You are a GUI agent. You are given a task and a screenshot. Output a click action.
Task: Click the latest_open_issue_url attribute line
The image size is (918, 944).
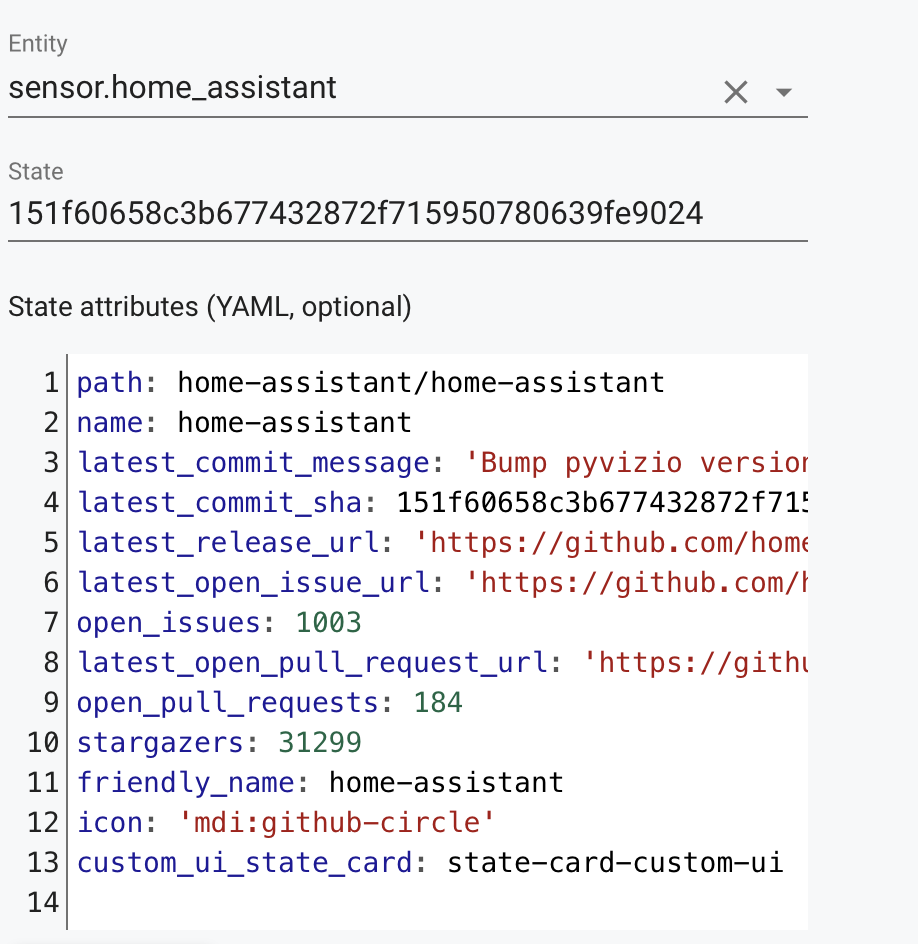pyautogui.click(x=400, y=582)
